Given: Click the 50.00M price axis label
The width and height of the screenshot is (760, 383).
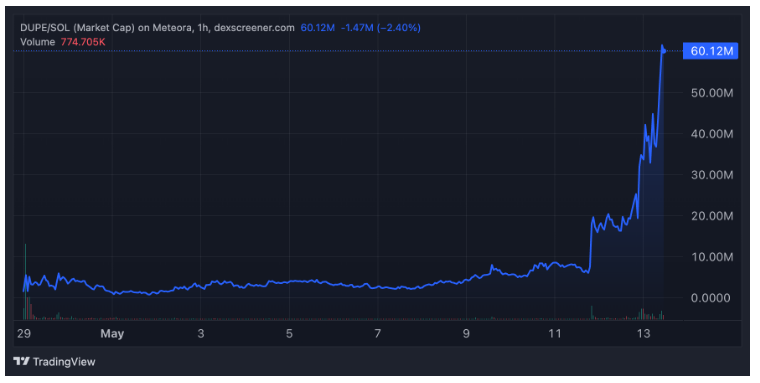Looking at the screenshot, I should click(712, 93).
